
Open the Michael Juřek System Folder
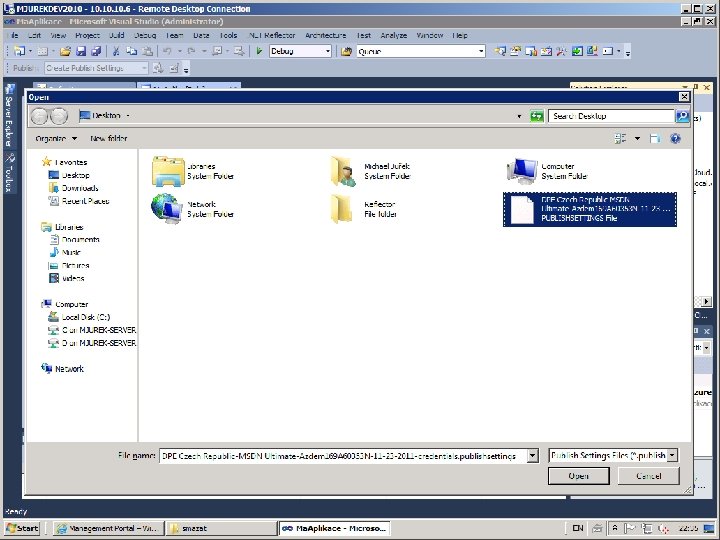pos(370,171)
